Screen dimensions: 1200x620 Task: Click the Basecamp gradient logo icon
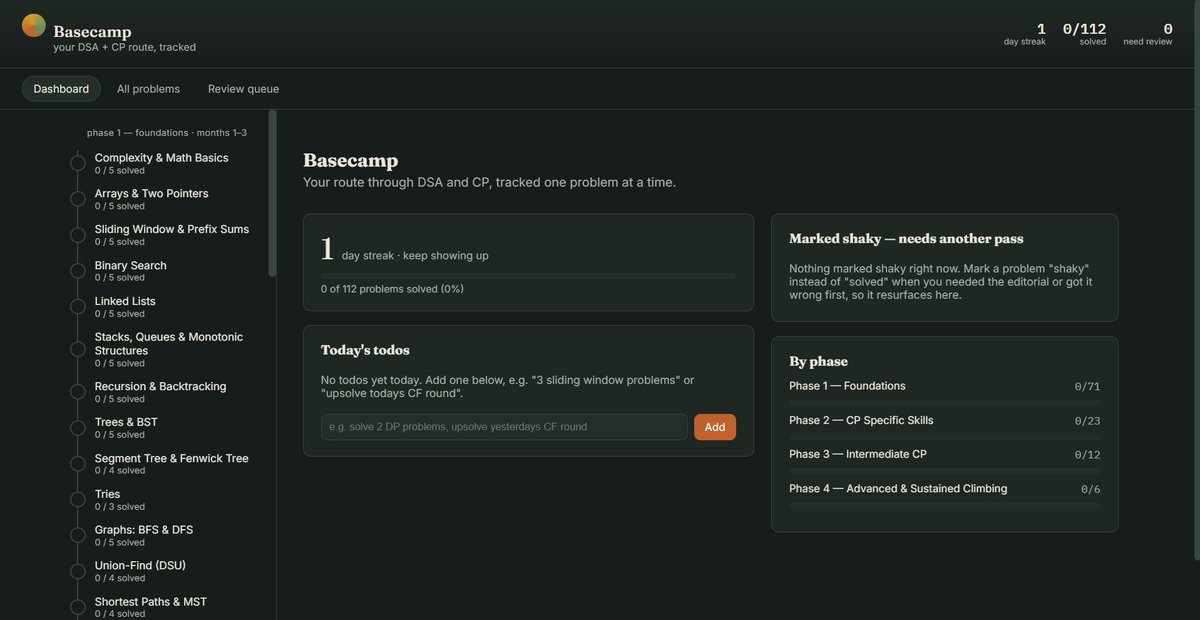34,25
